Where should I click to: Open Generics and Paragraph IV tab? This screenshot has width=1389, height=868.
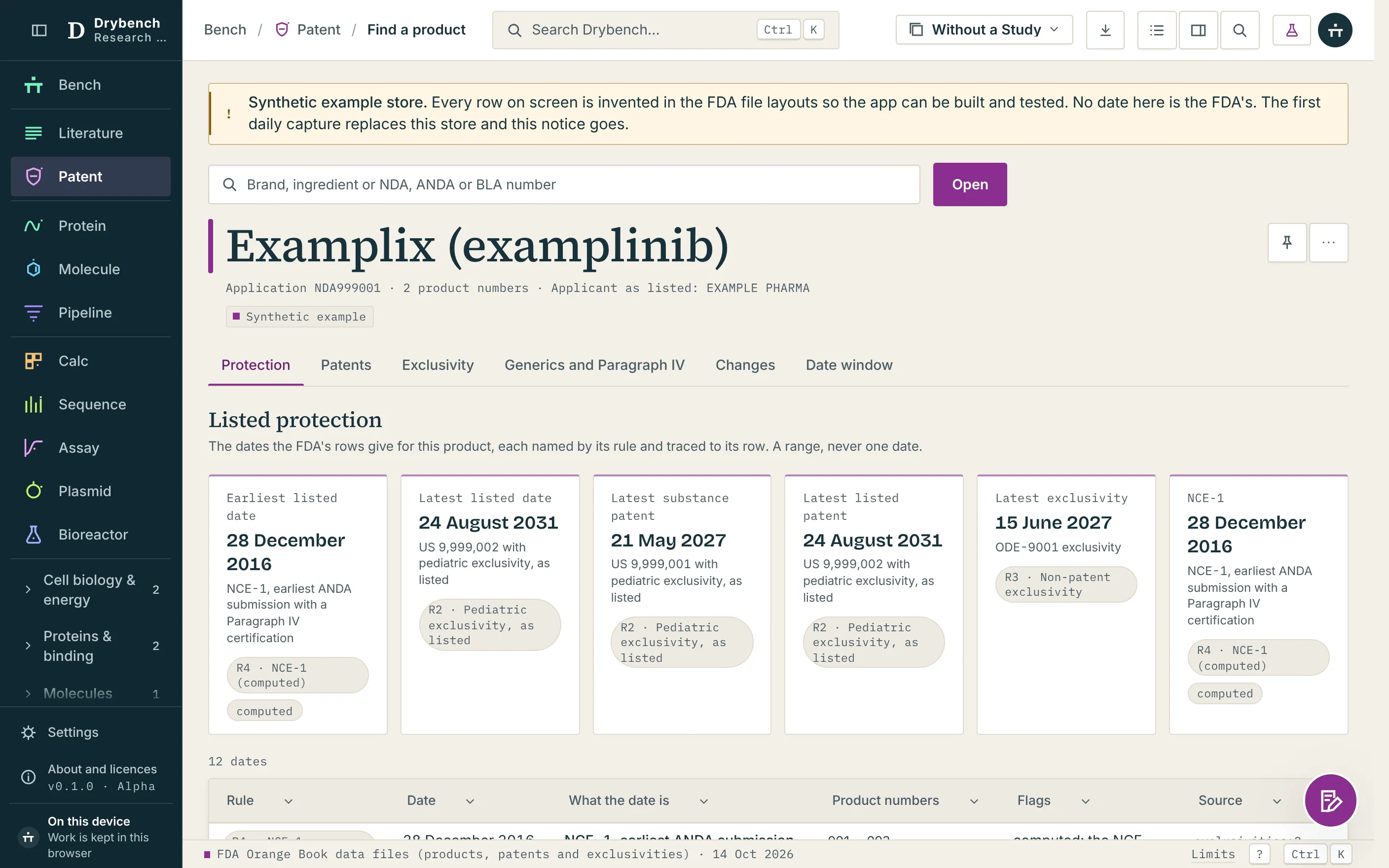coord(594,365)
